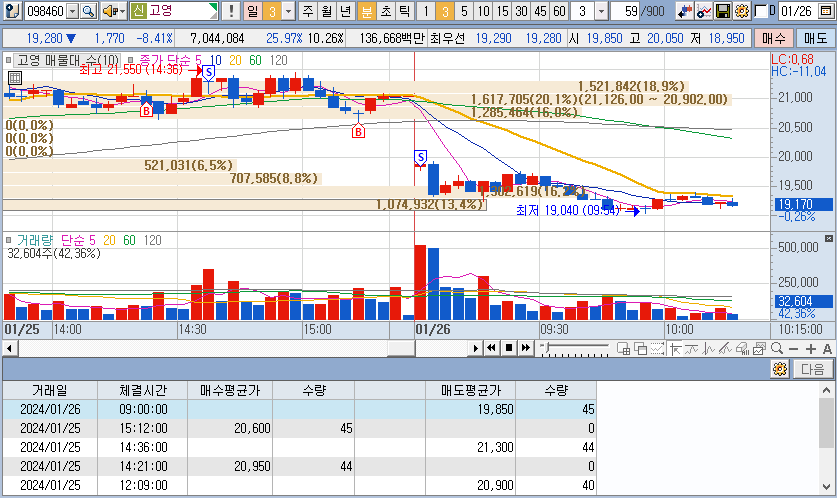Viewport: 837px width, 498px height.
Task: Select the 10 minute interval
Action: point(483,11)
